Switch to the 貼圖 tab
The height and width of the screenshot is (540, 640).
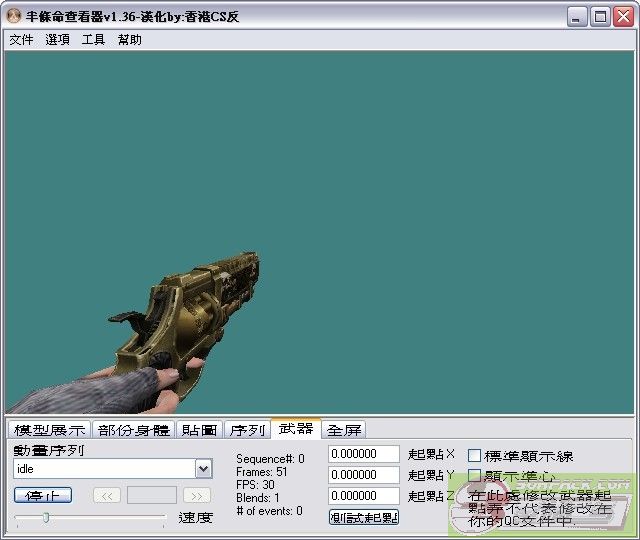(200, 430)
